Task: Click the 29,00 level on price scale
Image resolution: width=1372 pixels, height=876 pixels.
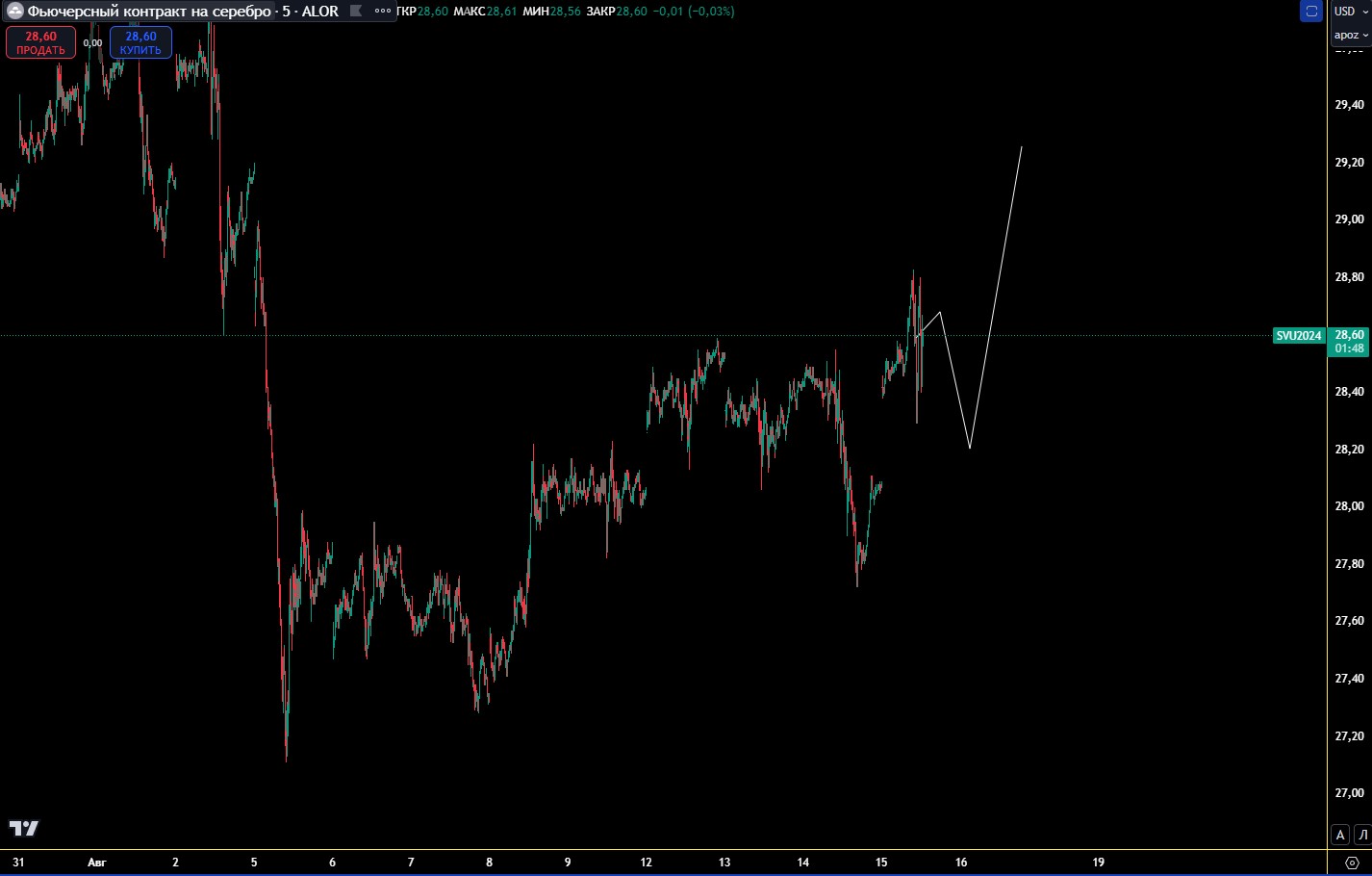Action: 1349,219
